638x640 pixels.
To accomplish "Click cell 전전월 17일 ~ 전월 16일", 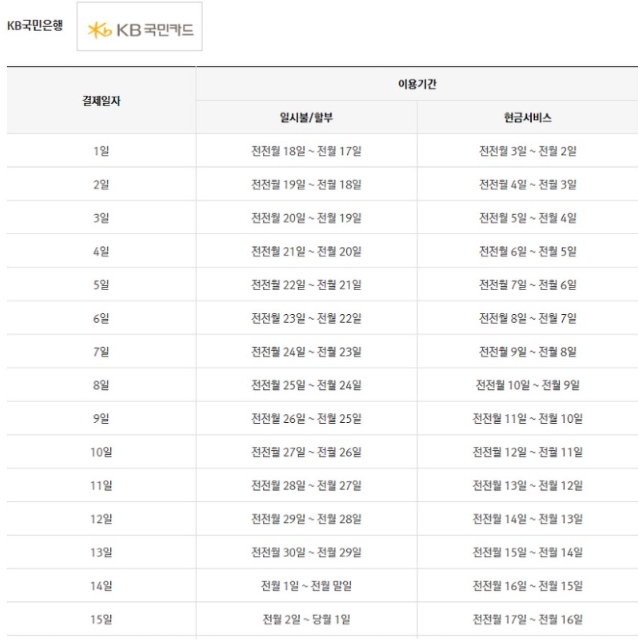I will coord(528,620).
